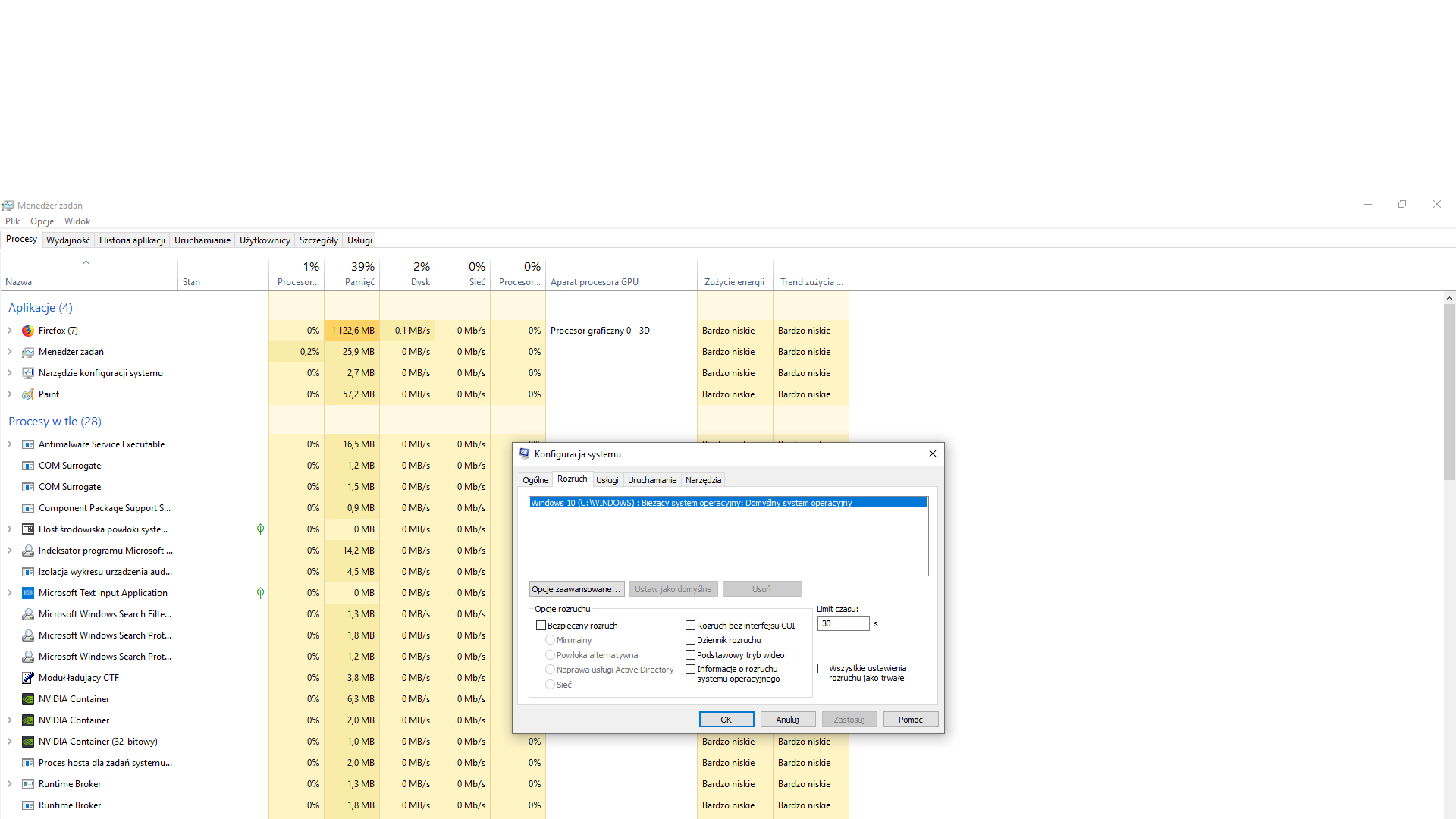Image resolution: width=1456 pixels, height=819 pixels.
Task: Select Powłoka alternatywna radio option
Action: 550,655
